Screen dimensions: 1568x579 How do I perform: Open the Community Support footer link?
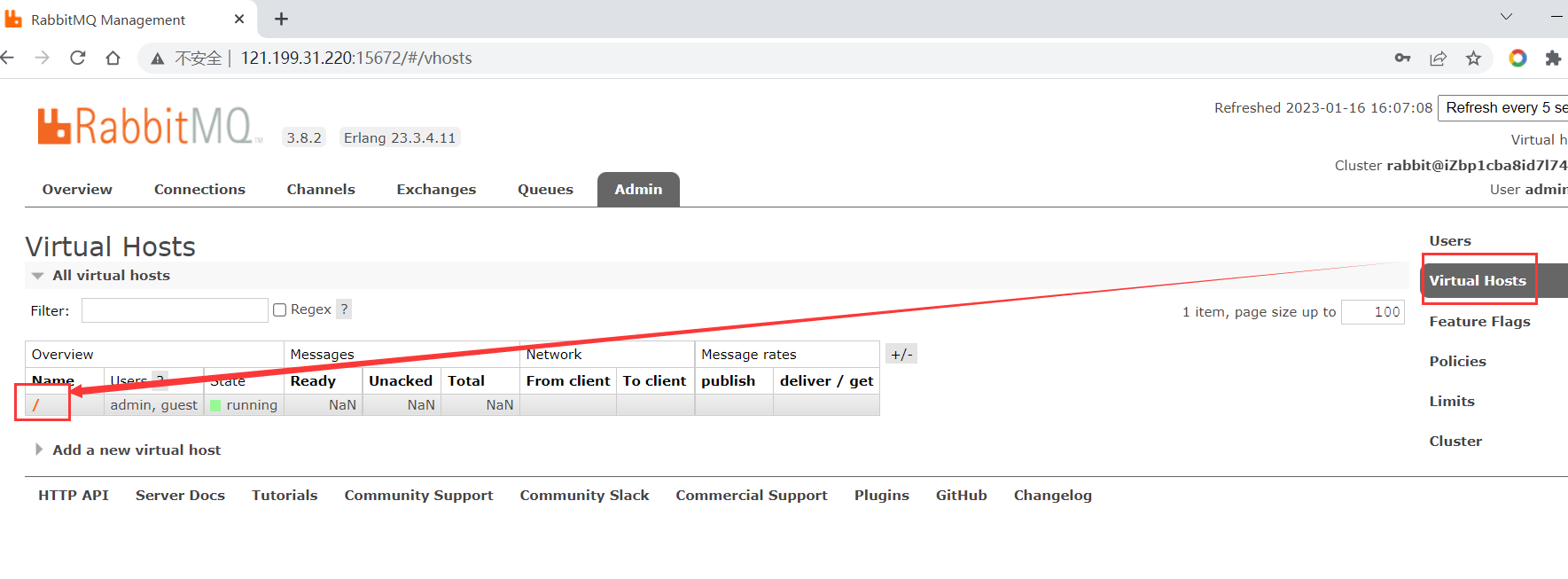coord(418,495)
